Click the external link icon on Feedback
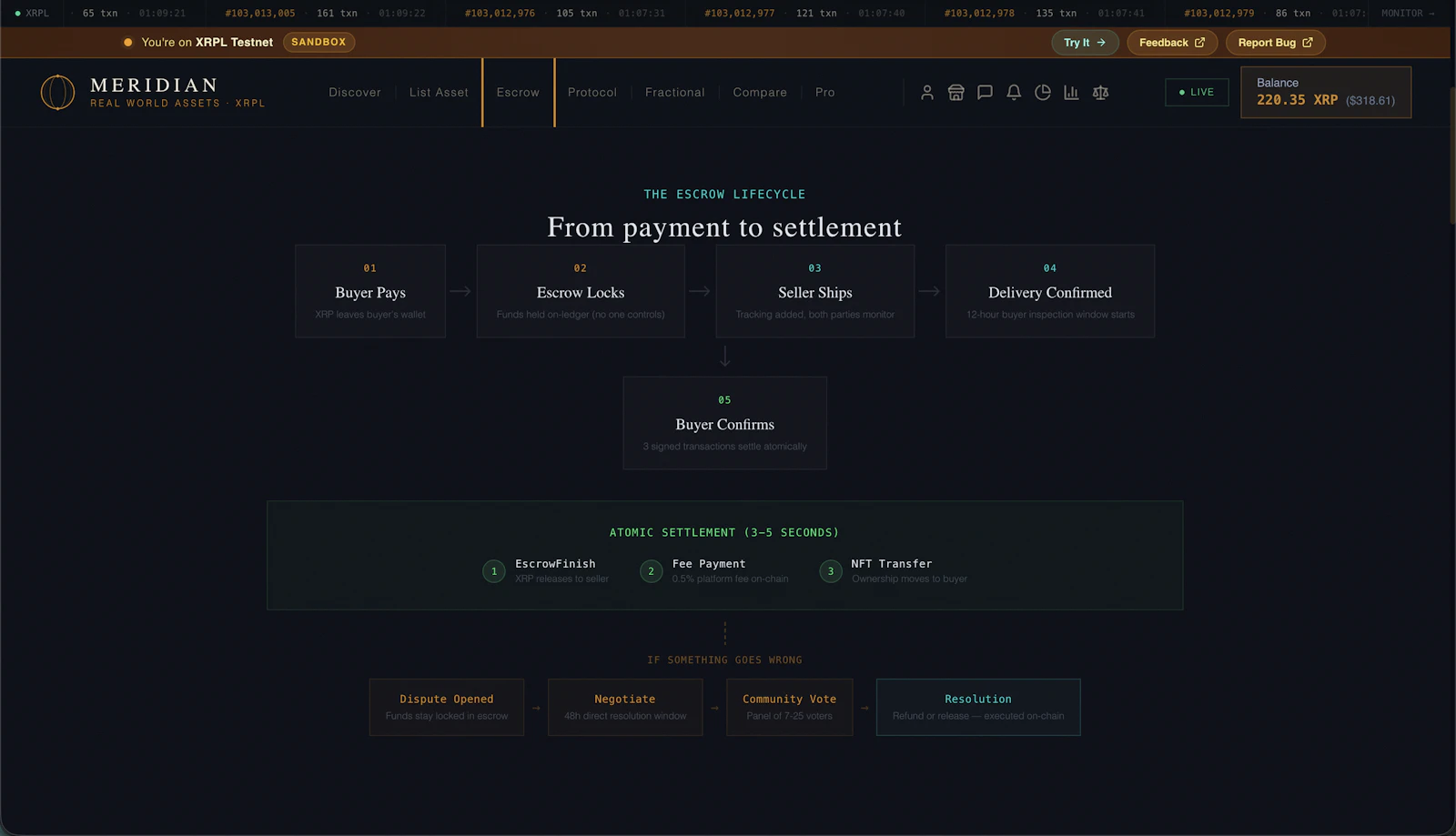The height and width of the screenshot is (836, 1456). (x=1199, y=43)
